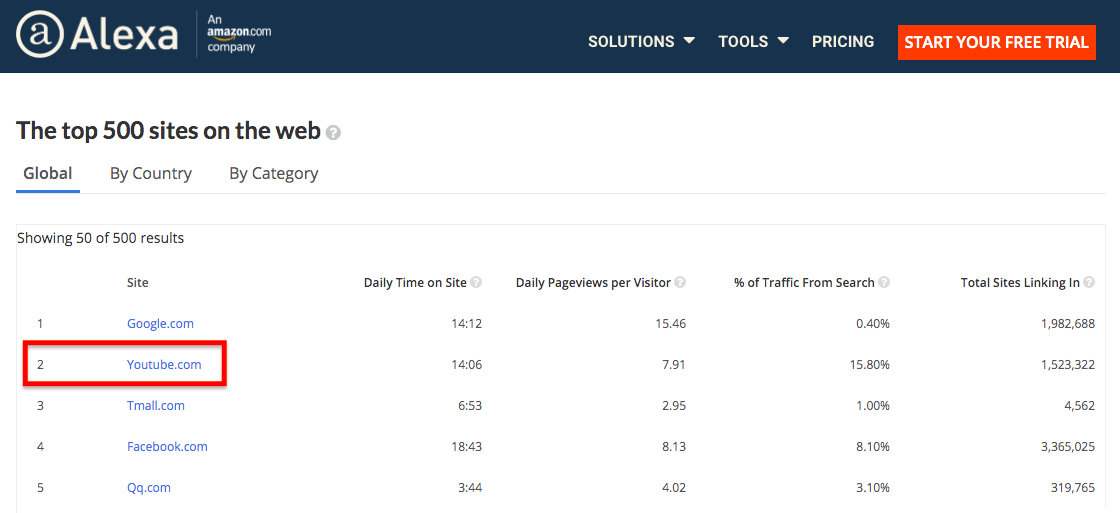This screenshot has height=513, width=1120.
Task: Click linking sites value 1,523,322
Action: [1068, 364]
